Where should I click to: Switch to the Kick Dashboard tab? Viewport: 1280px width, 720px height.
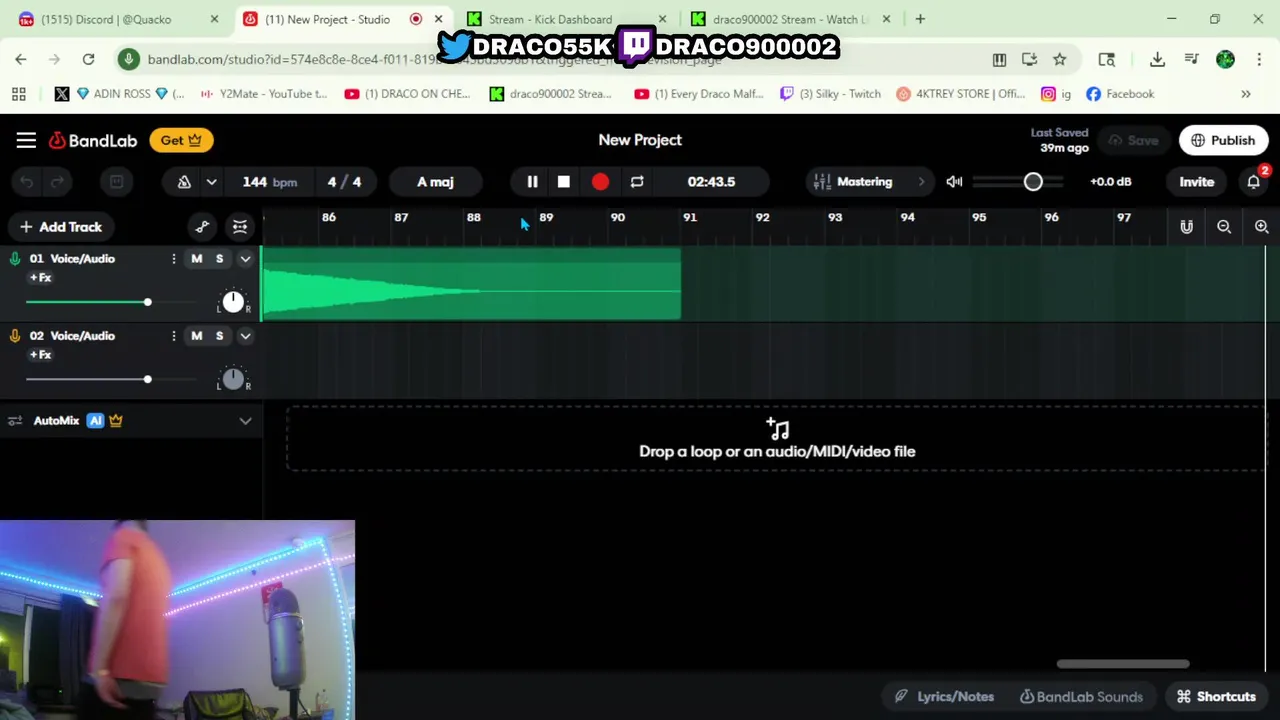(565, 19)
